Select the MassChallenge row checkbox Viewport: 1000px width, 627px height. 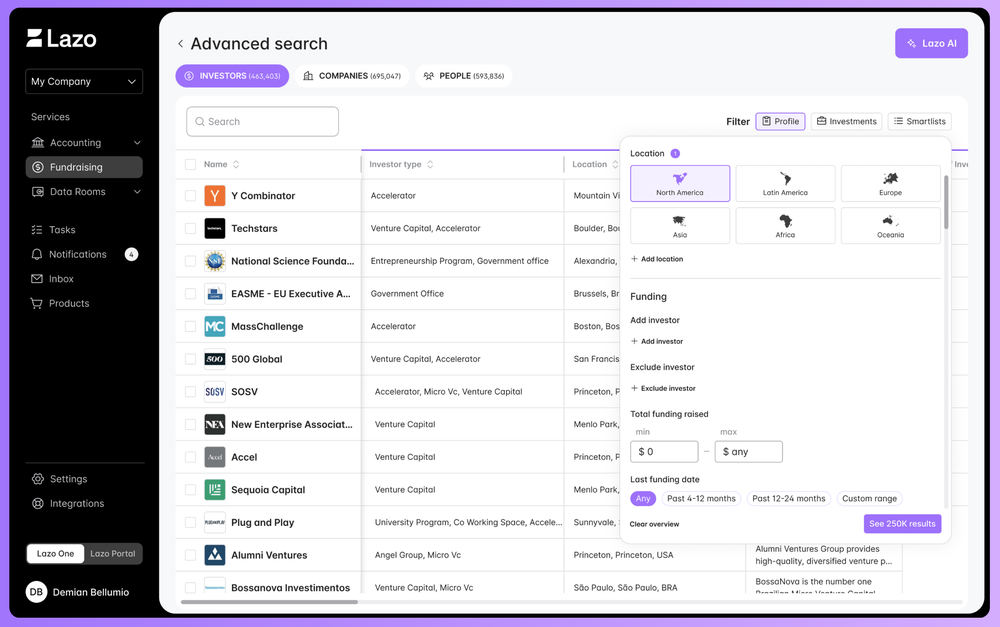point(190,327)
